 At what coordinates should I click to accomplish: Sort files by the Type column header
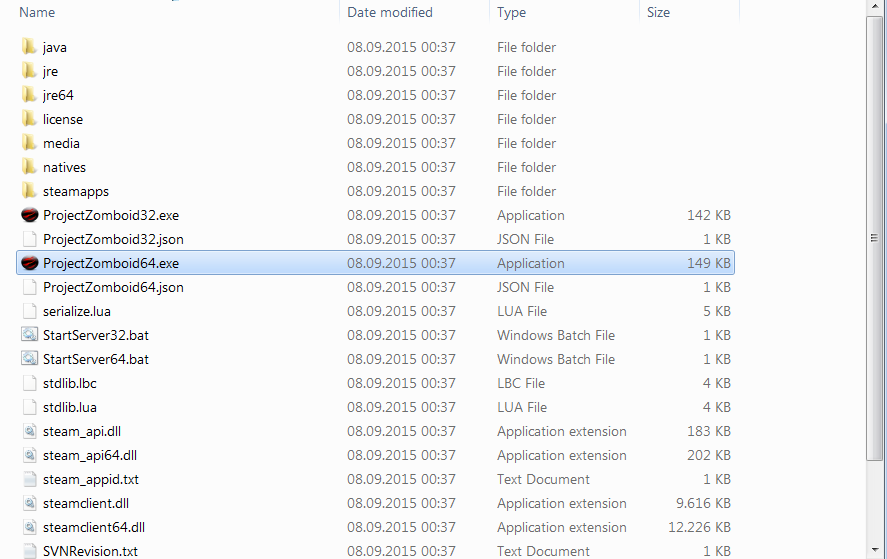(x=511, y=12)
